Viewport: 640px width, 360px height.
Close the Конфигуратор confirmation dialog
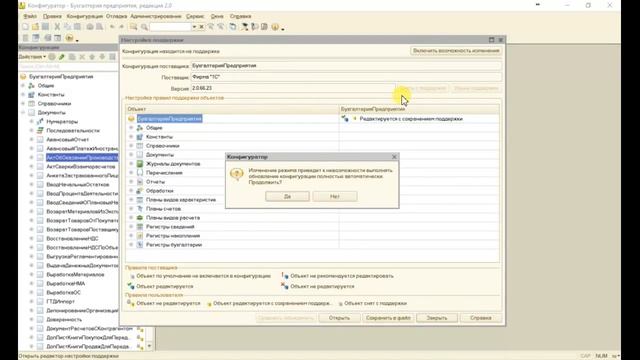point(394,157)
